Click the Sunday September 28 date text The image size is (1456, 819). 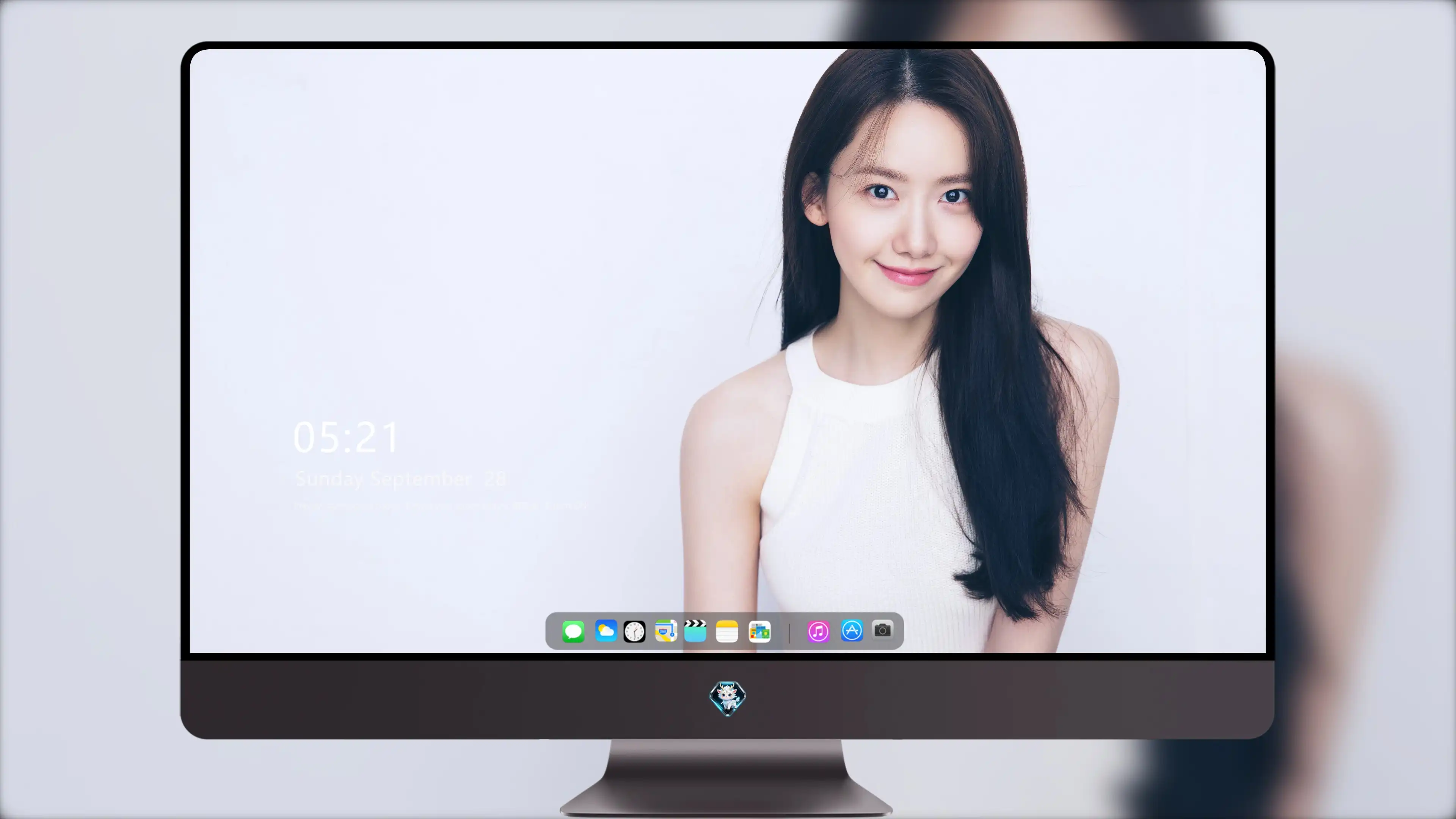[x=400, y=479]
